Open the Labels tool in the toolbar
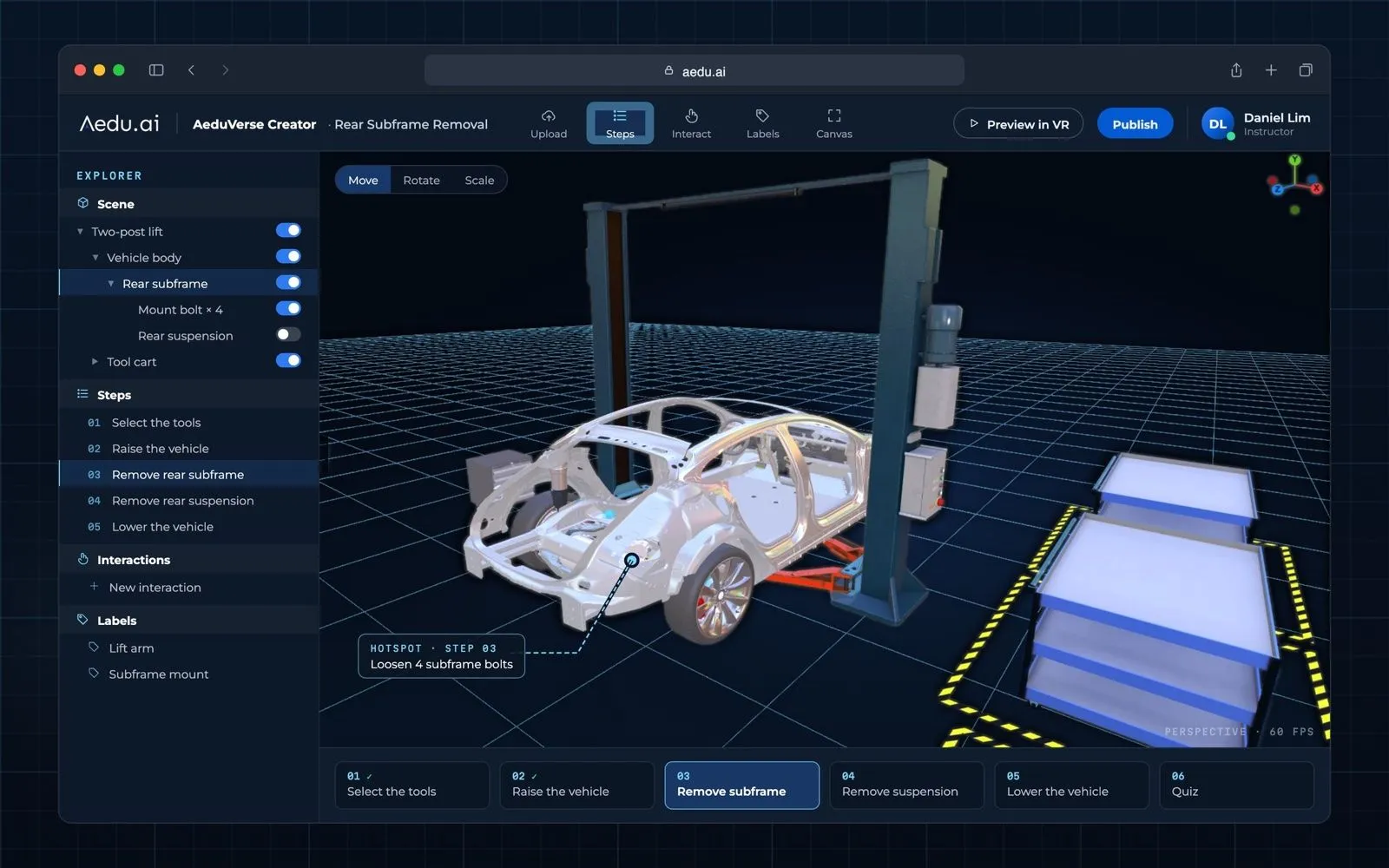The width and height of the screenshot is (1389, 868). 762,124
